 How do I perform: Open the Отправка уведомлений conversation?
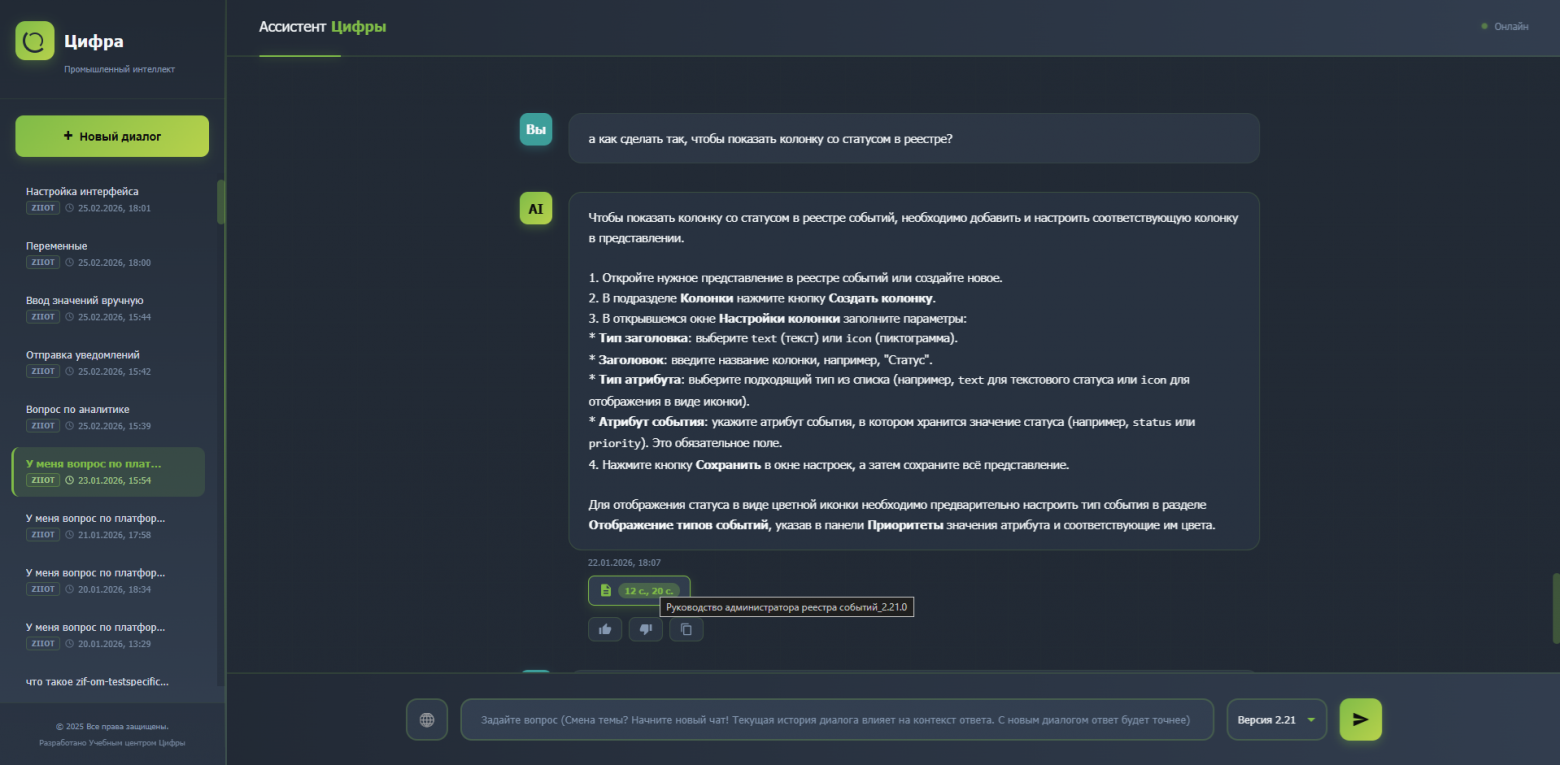[108, 362]
